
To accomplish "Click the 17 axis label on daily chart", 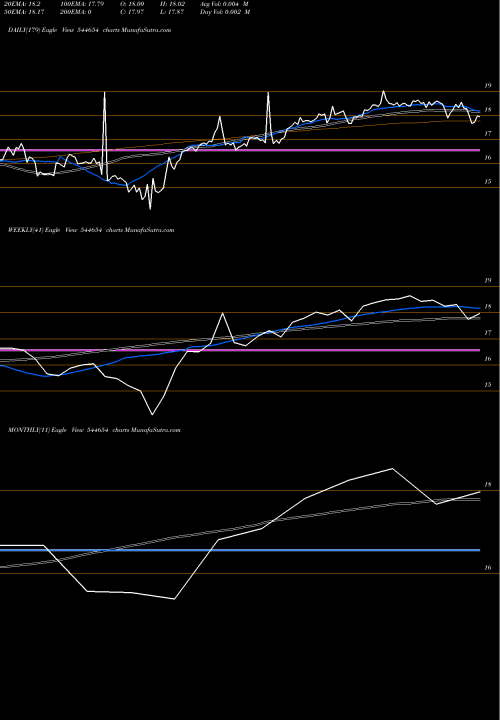I will [x=488, y=134].
